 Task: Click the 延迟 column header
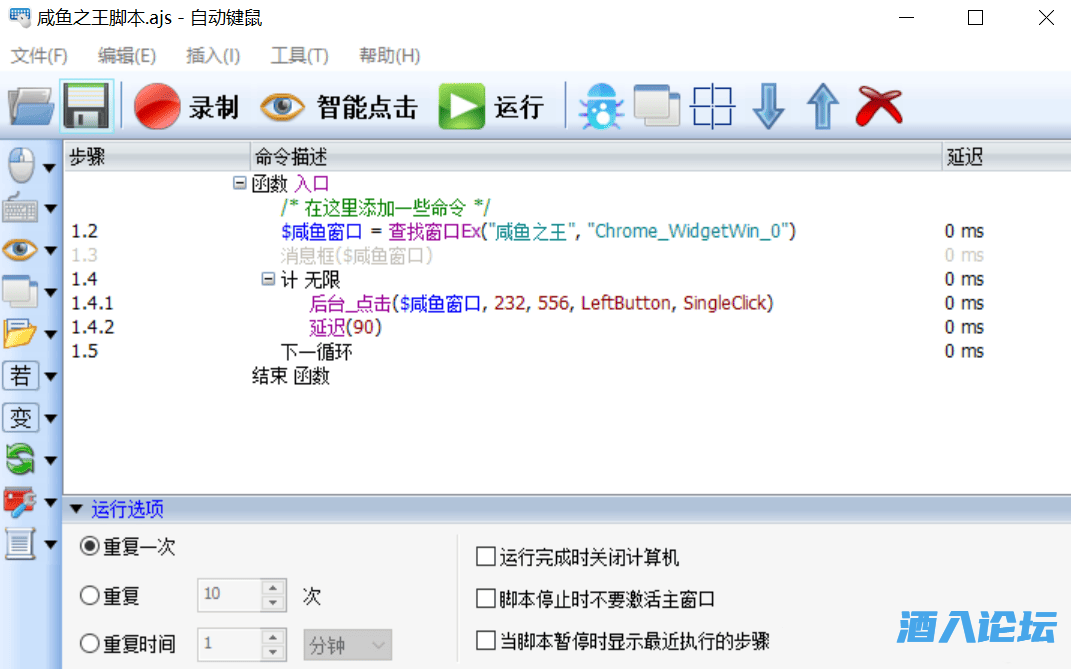1006,156
